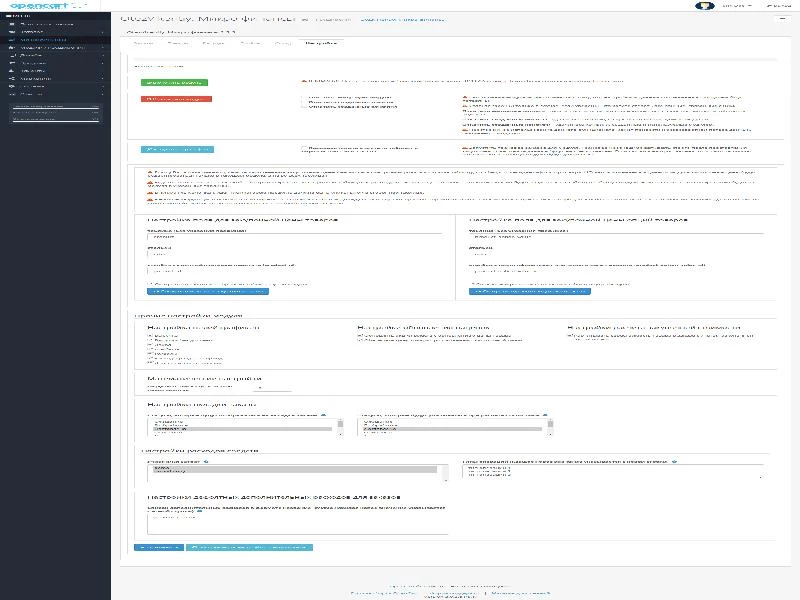Focus the first wide input in the right panel
Screen dimensions: 800x600
click(x=616, y=237)
